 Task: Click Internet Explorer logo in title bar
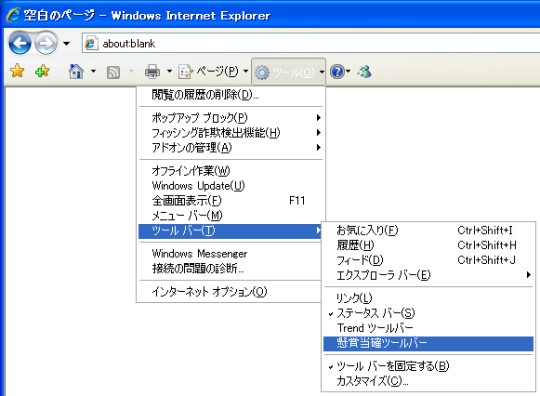(13, 15)
